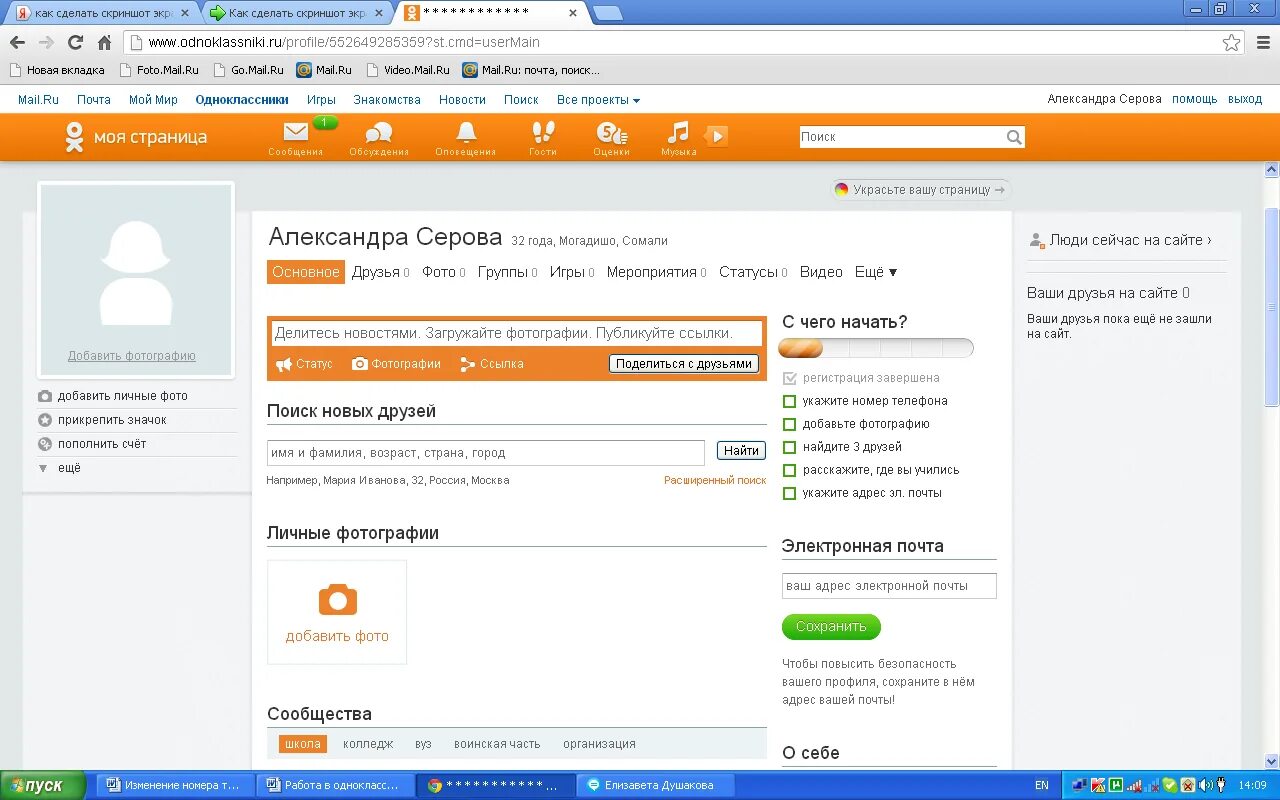Click green 'Сохранить' button
This screenshot has width=1280, height=800.
tap(831, 627)
